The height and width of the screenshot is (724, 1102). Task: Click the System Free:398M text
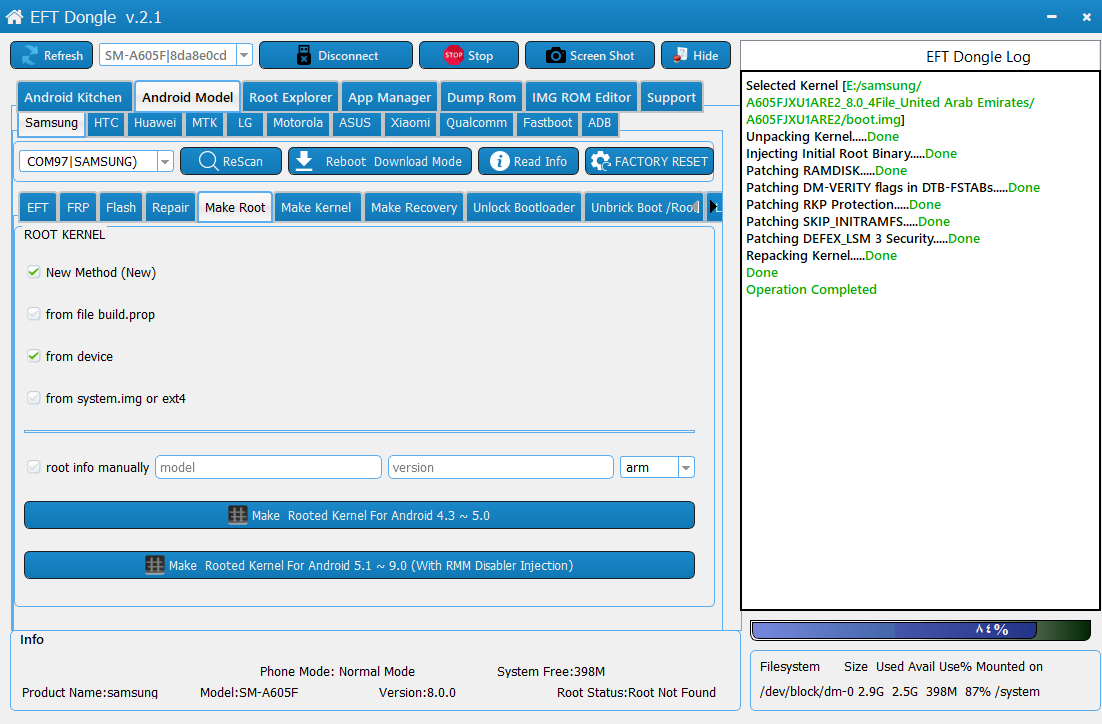tap(551, 671)
